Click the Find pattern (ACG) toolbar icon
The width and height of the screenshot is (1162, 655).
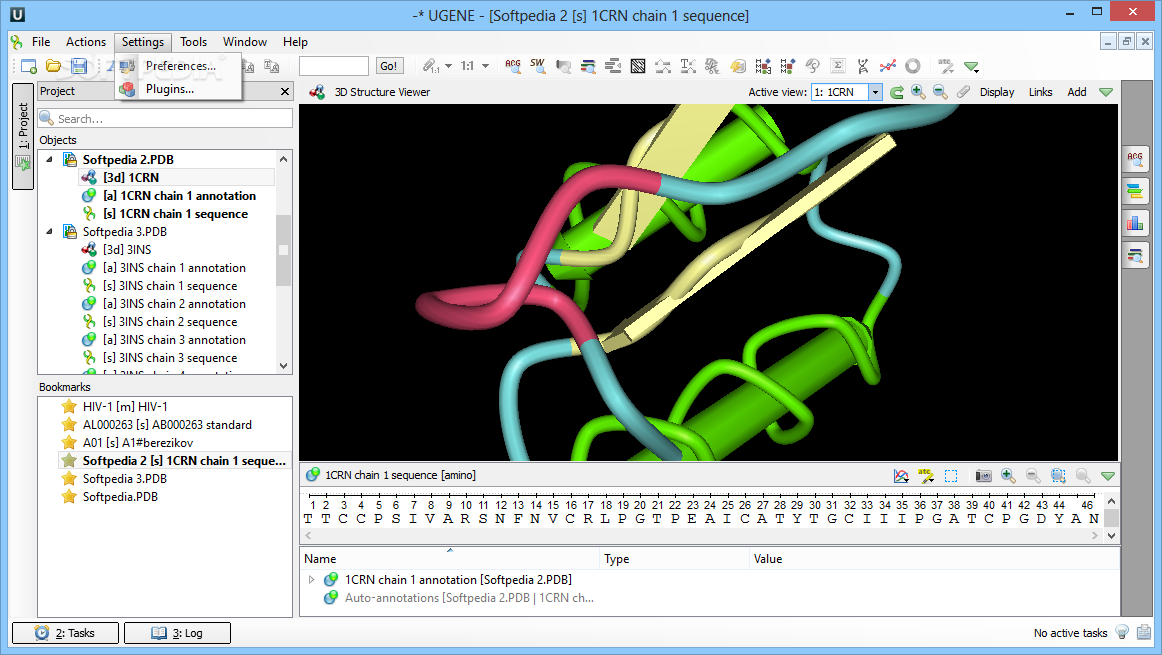point(513,66)
